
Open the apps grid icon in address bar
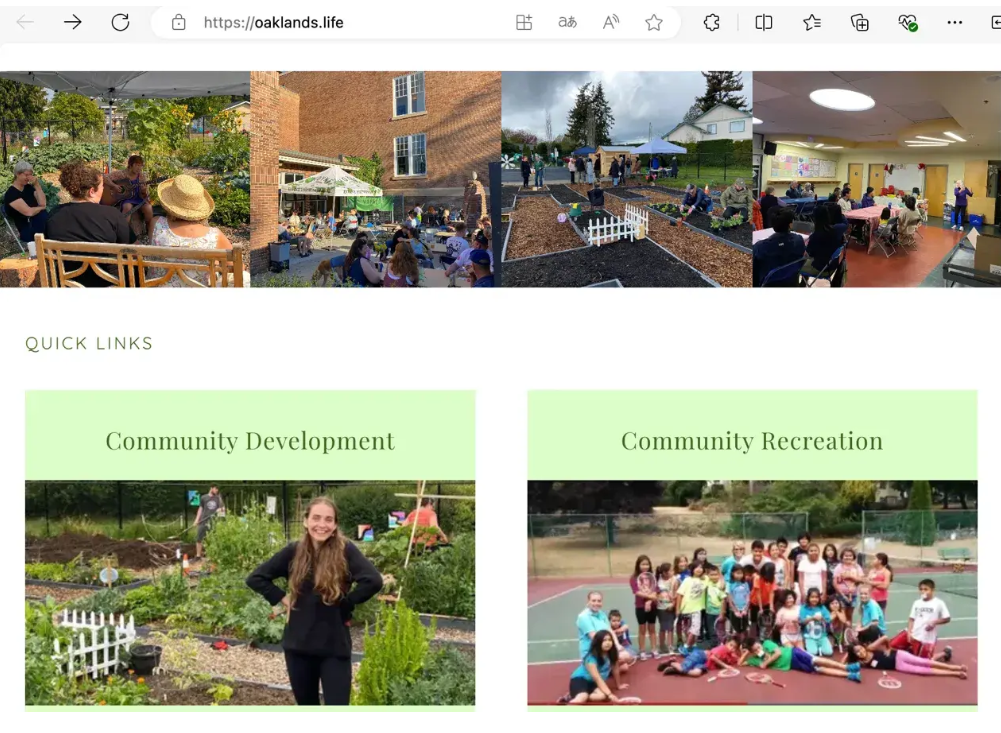(524, 22)
